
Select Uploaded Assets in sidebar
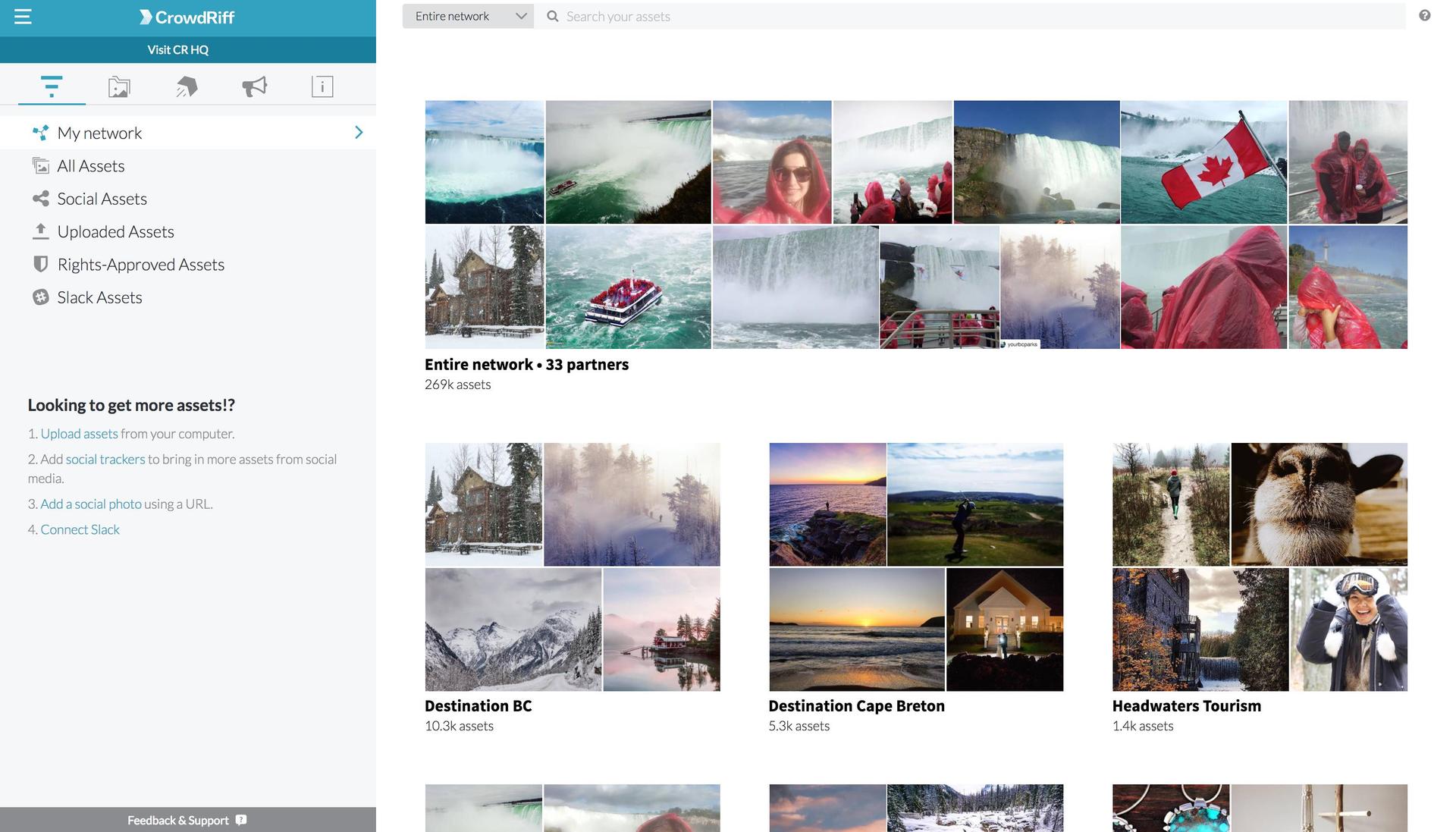pos(188,231)
